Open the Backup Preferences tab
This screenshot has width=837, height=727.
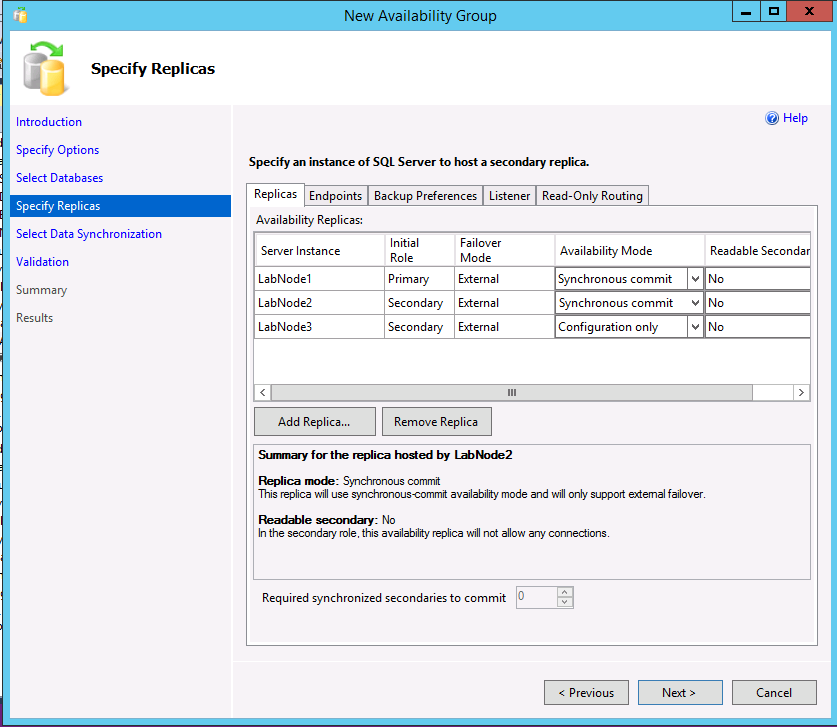point(424,195)
